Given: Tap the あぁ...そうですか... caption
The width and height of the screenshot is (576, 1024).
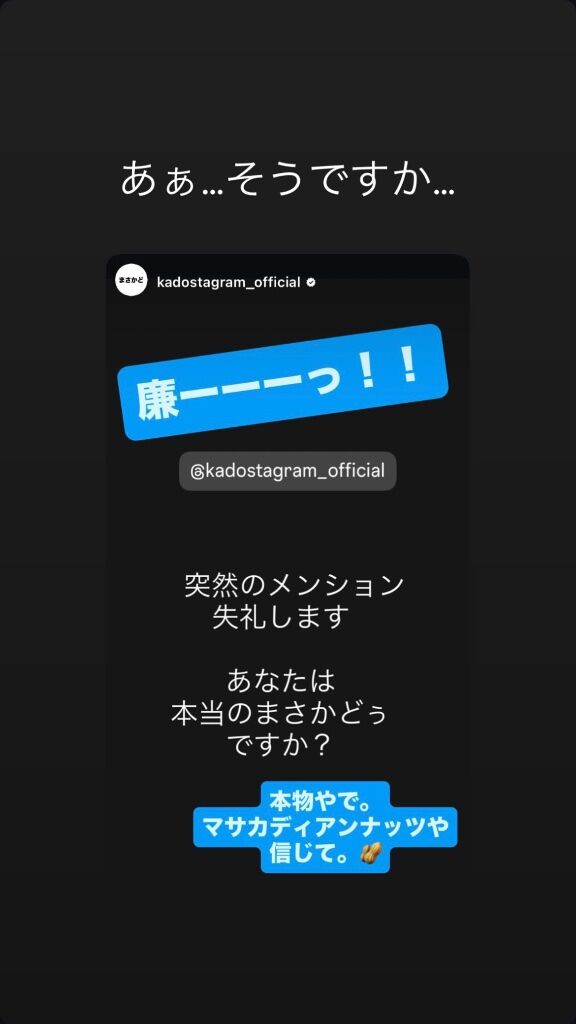Looking at the screenshot, I should pyautogui.click(x=288, y=180).
